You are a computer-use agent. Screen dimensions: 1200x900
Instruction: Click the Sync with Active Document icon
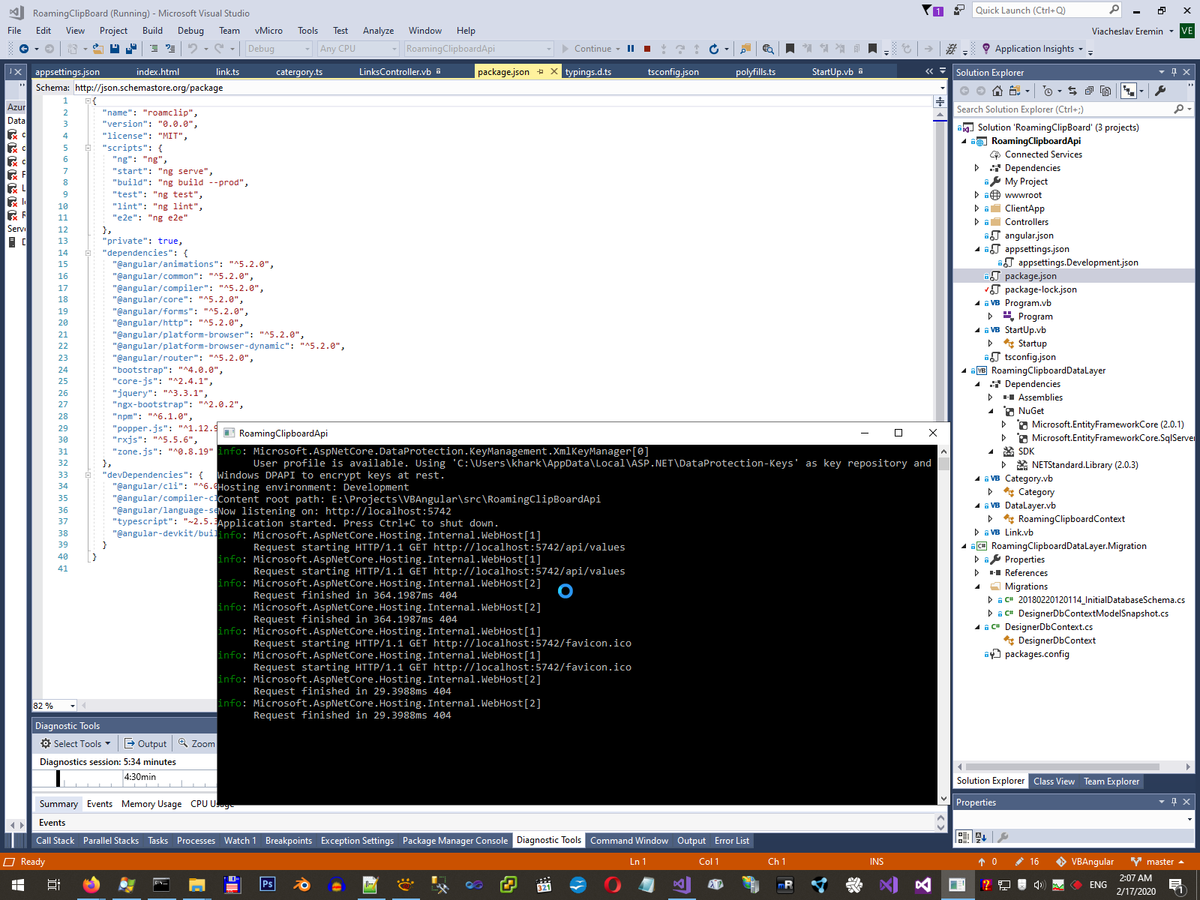(x=1072, y=90)
